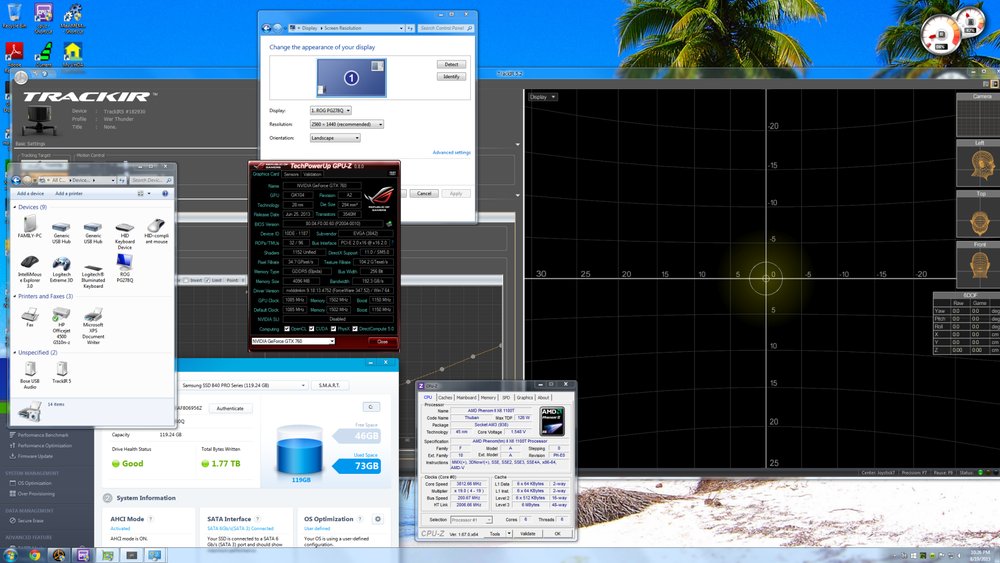
Task: Open the CPU-Z Memory tab
Action: pyautogui.click(x=489, y=397)
